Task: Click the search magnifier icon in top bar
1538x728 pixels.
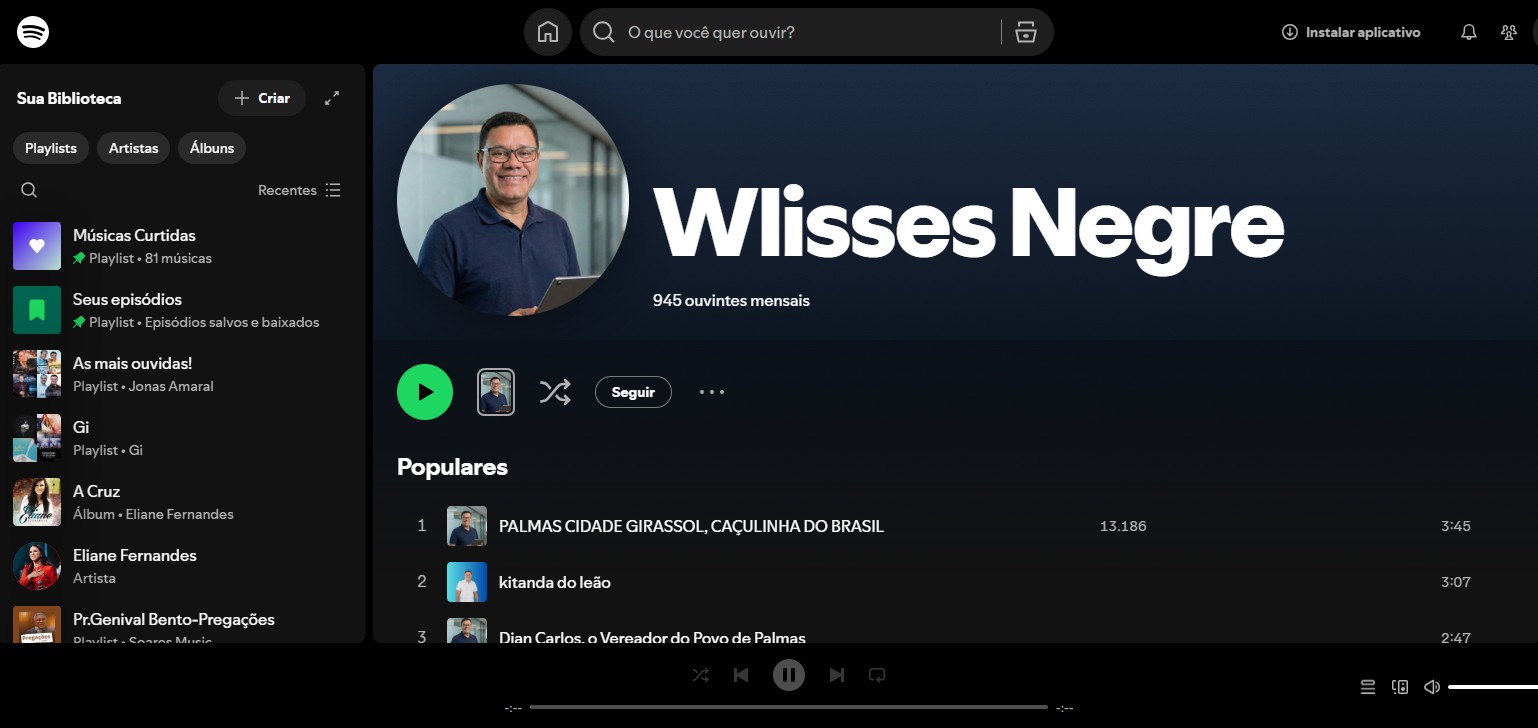Action: [x=603, y=32]
